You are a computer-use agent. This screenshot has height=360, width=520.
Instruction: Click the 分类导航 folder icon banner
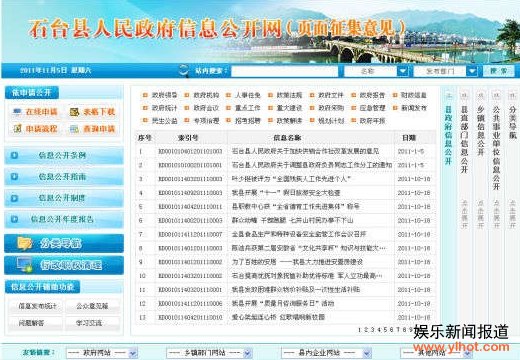tap(64, 243)
